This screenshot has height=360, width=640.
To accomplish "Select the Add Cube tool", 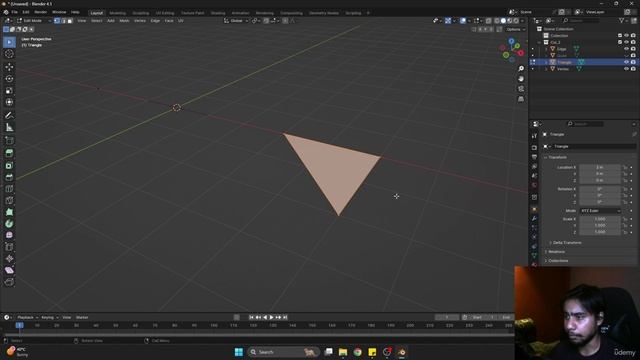I will (9, 141).
